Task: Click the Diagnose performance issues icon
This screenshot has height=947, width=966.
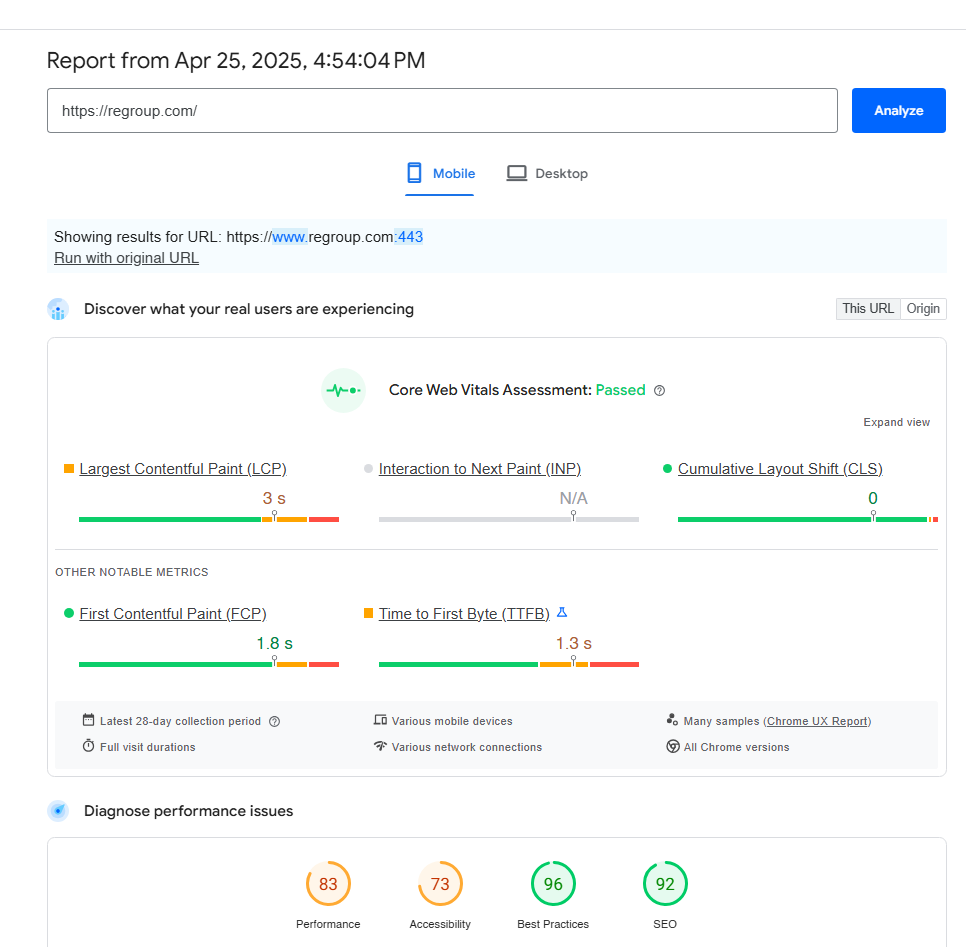Action: click(58, 811)
